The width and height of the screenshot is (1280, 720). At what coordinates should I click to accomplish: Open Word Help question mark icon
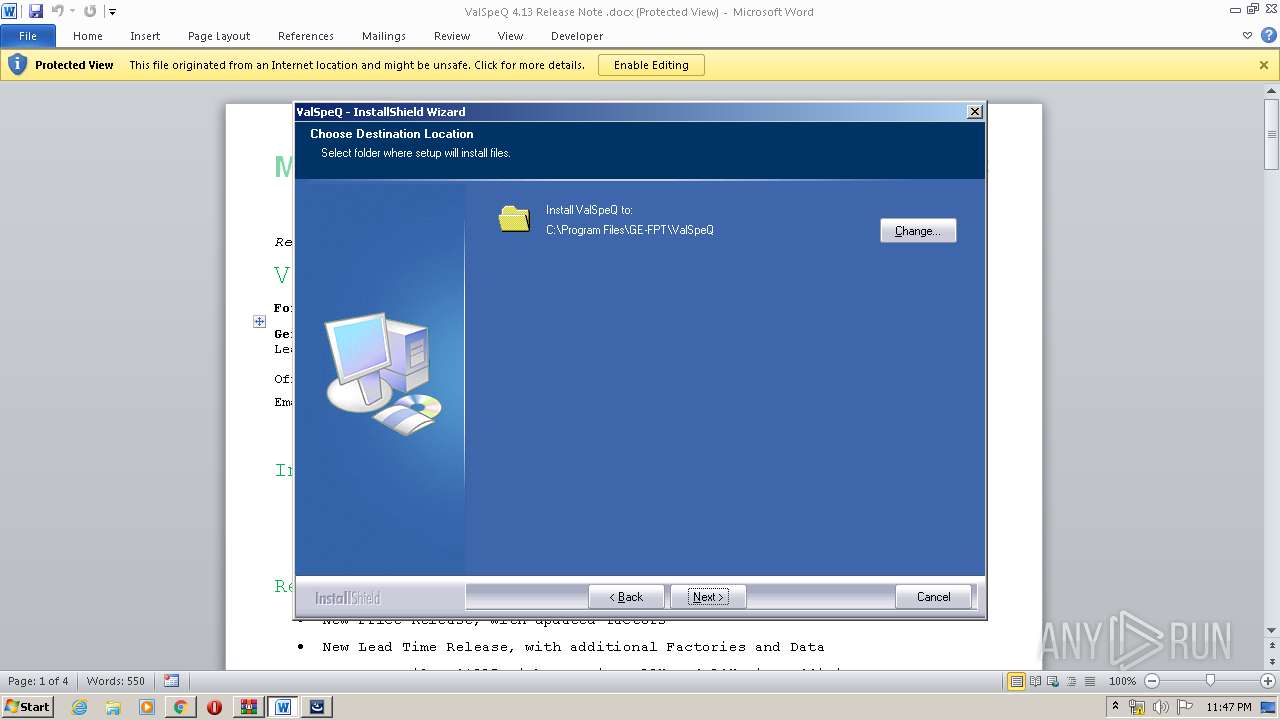click(x=1268, y=35)
